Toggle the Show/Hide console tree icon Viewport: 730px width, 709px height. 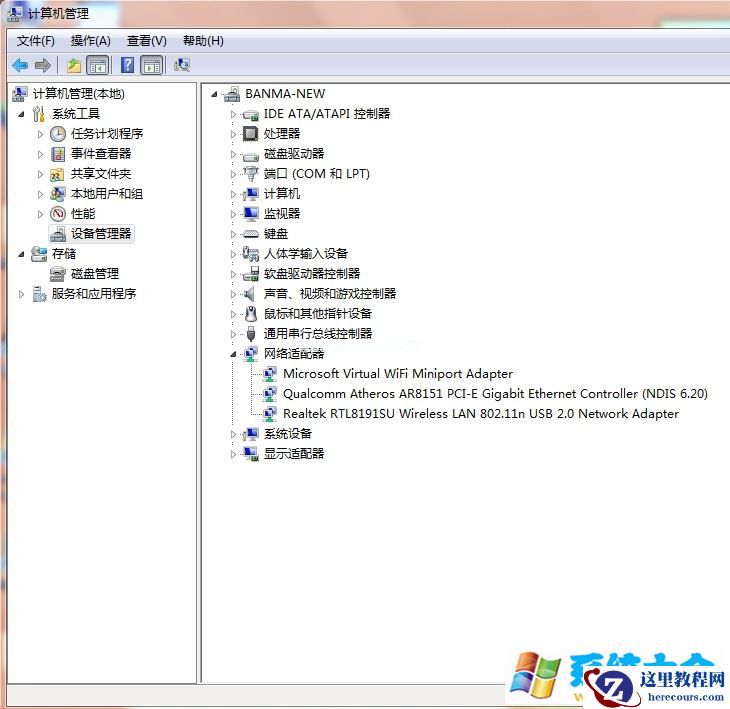click(x=98, y=65)
